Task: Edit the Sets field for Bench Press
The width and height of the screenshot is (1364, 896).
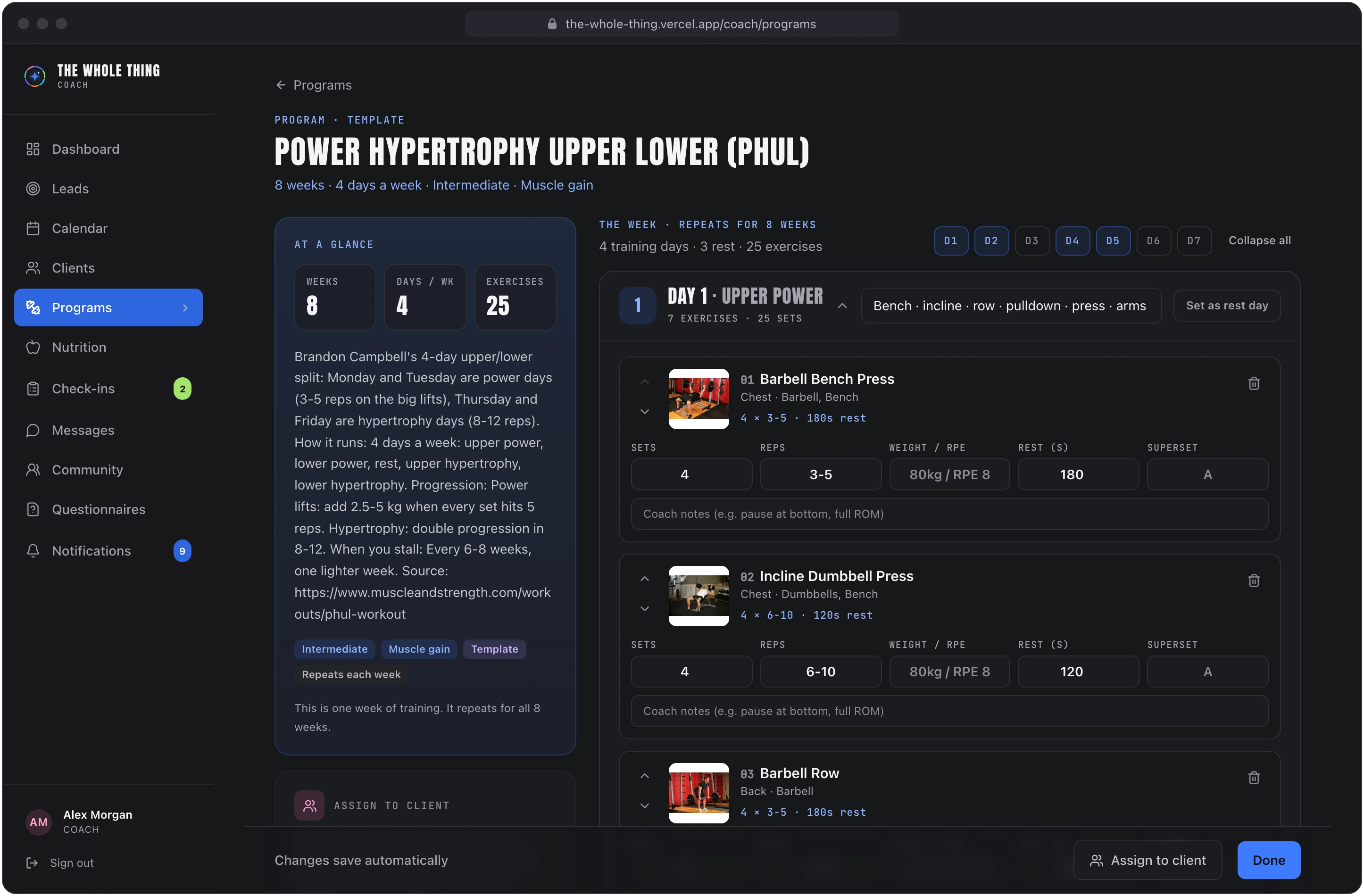Action: point(691,474)
